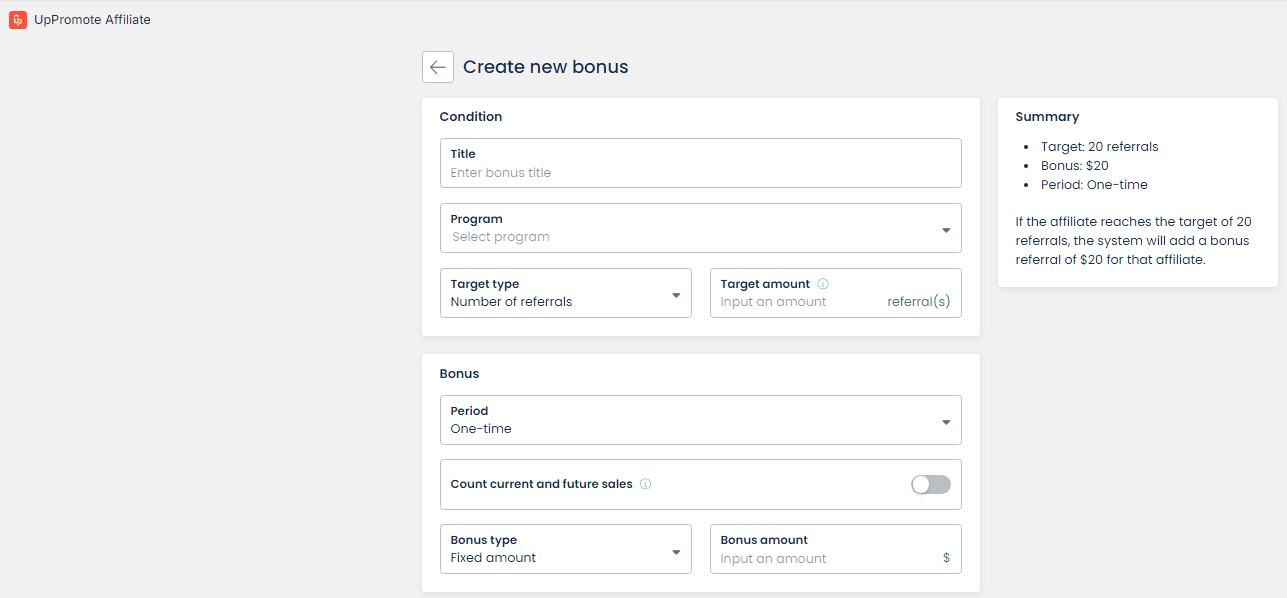Click the Create new bonus heading
The height and width of the screenshot is (598, 1287).
click(x=545, y=67)
